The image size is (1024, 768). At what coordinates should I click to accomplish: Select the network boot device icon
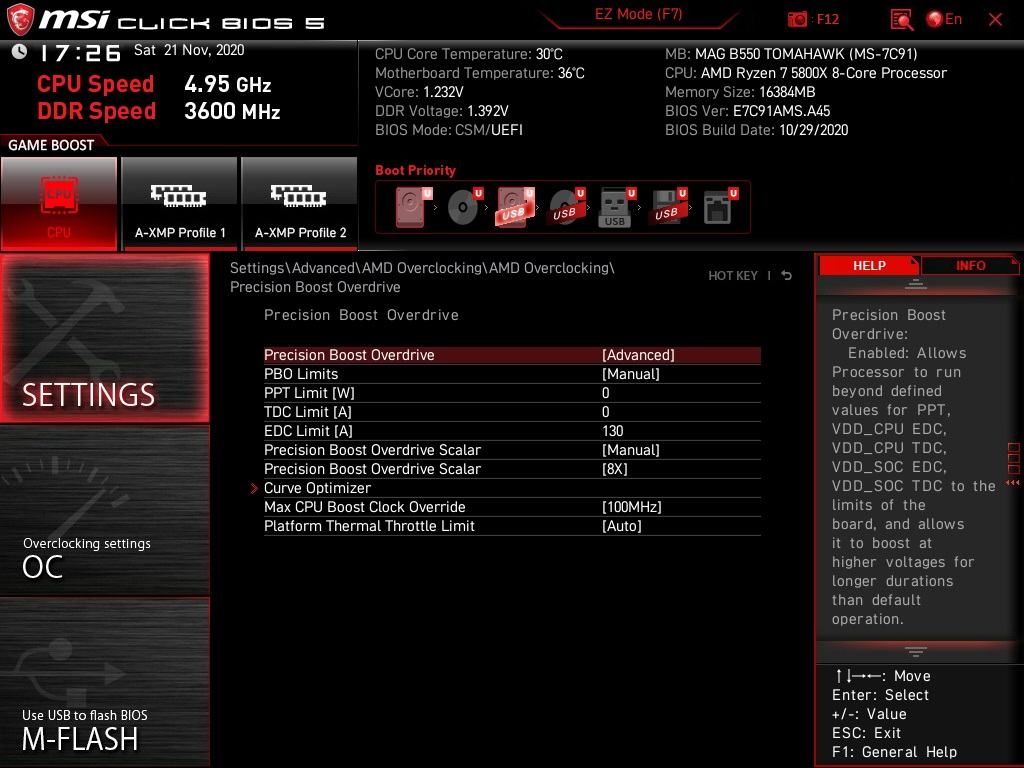tap(719, 207)
